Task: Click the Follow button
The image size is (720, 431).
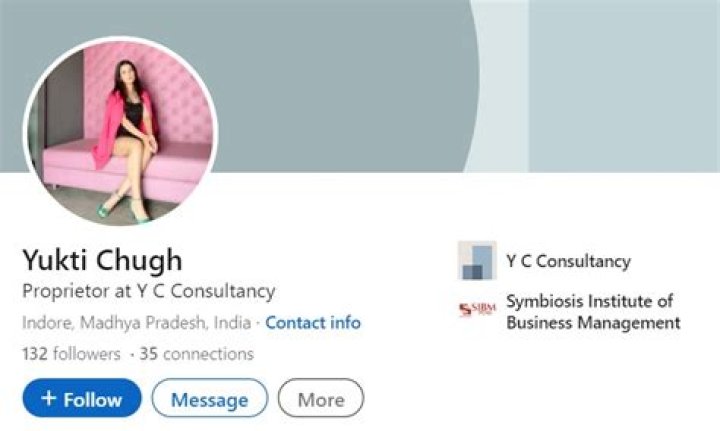Action: [x=82, y=398]
